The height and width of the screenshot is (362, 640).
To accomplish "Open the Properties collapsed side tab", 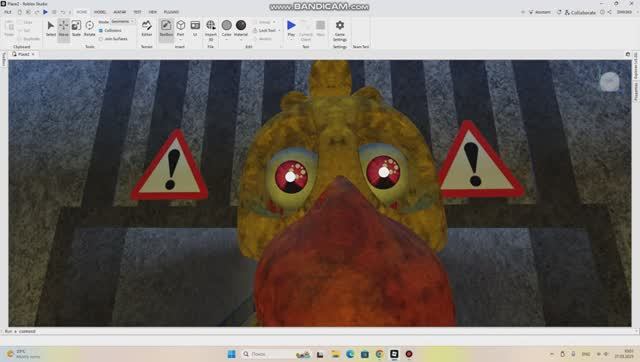I will point(636,92).
